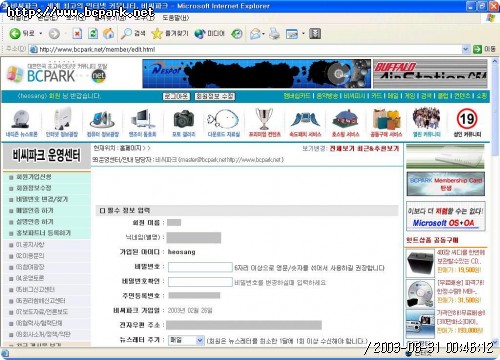Open sidebar item 05.버그신고센터
The image size is (500, 360).
tap(35, 289)
